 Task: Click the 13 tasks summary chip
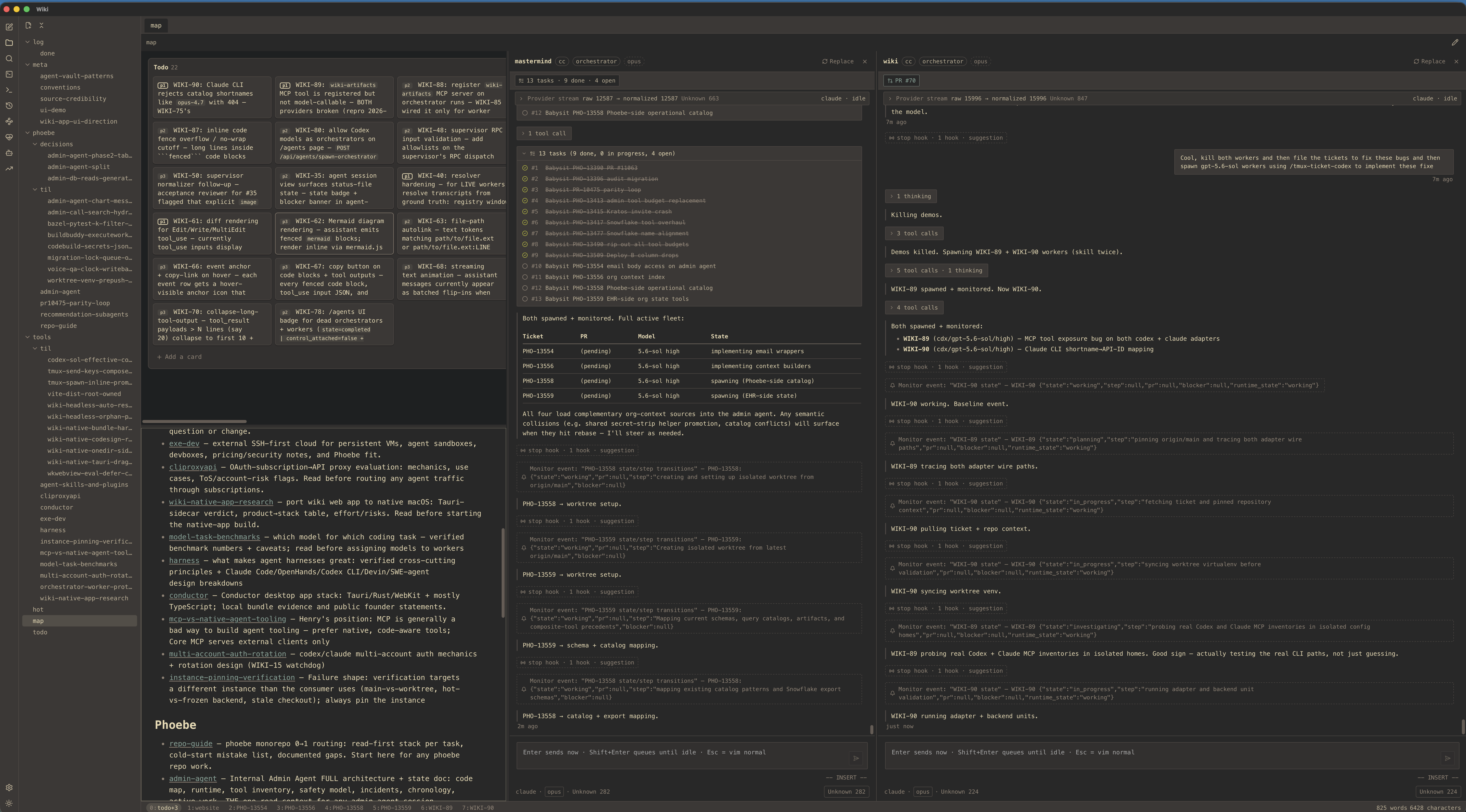coord(567,81)
